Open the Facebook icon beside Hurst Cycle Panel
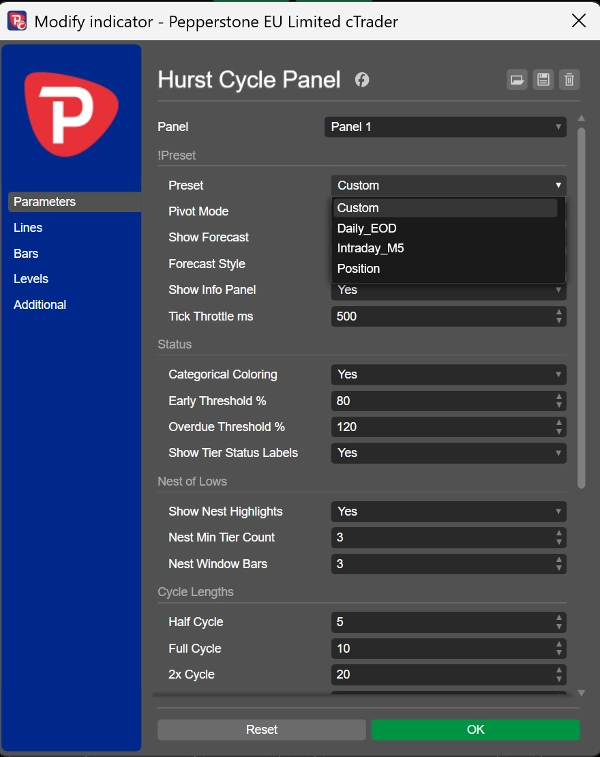Image resolution: width=600 pixels, height=757 pixels. 362,80
